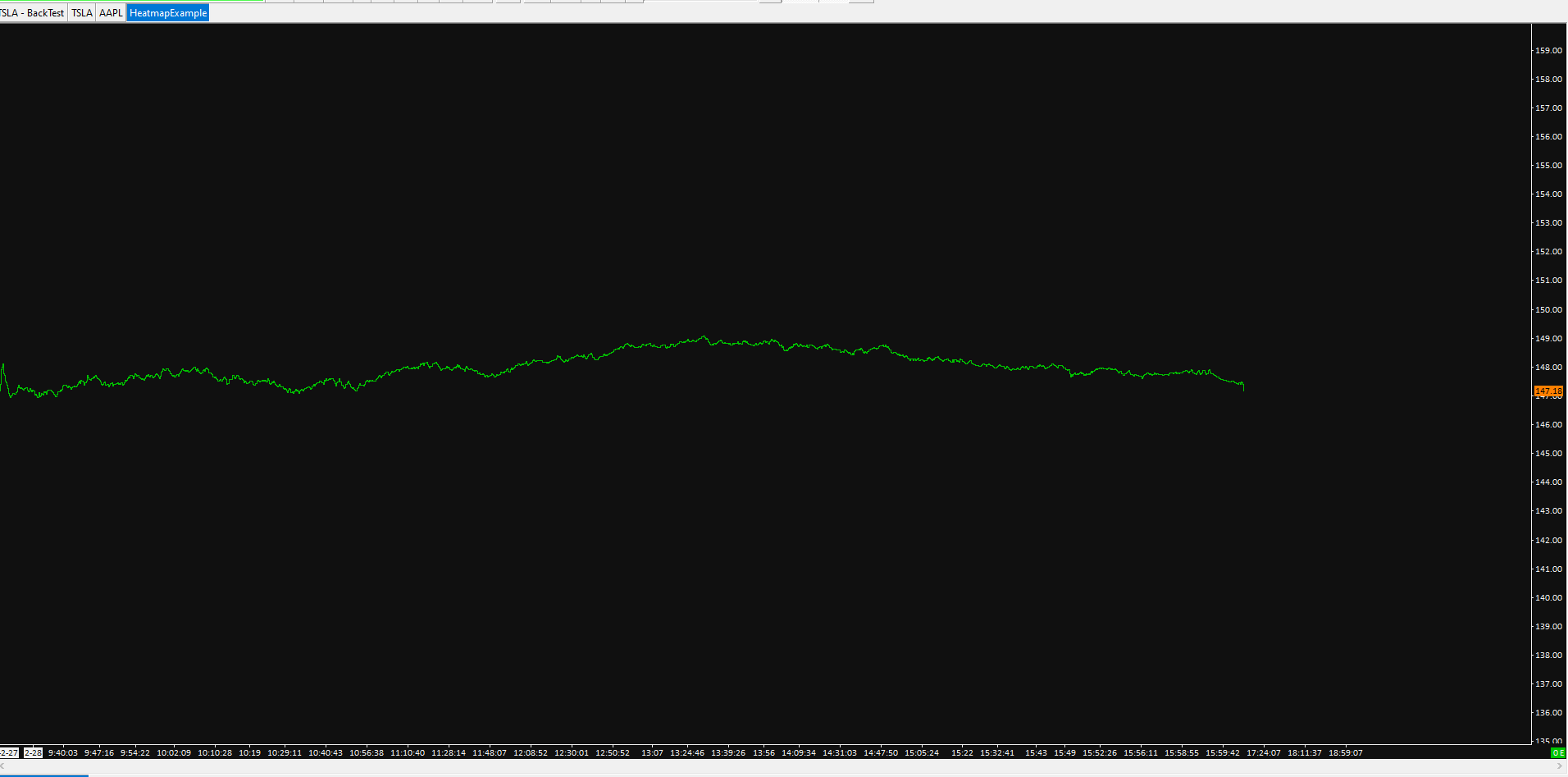Click the 11:48:07 time label

pos(490,753)
